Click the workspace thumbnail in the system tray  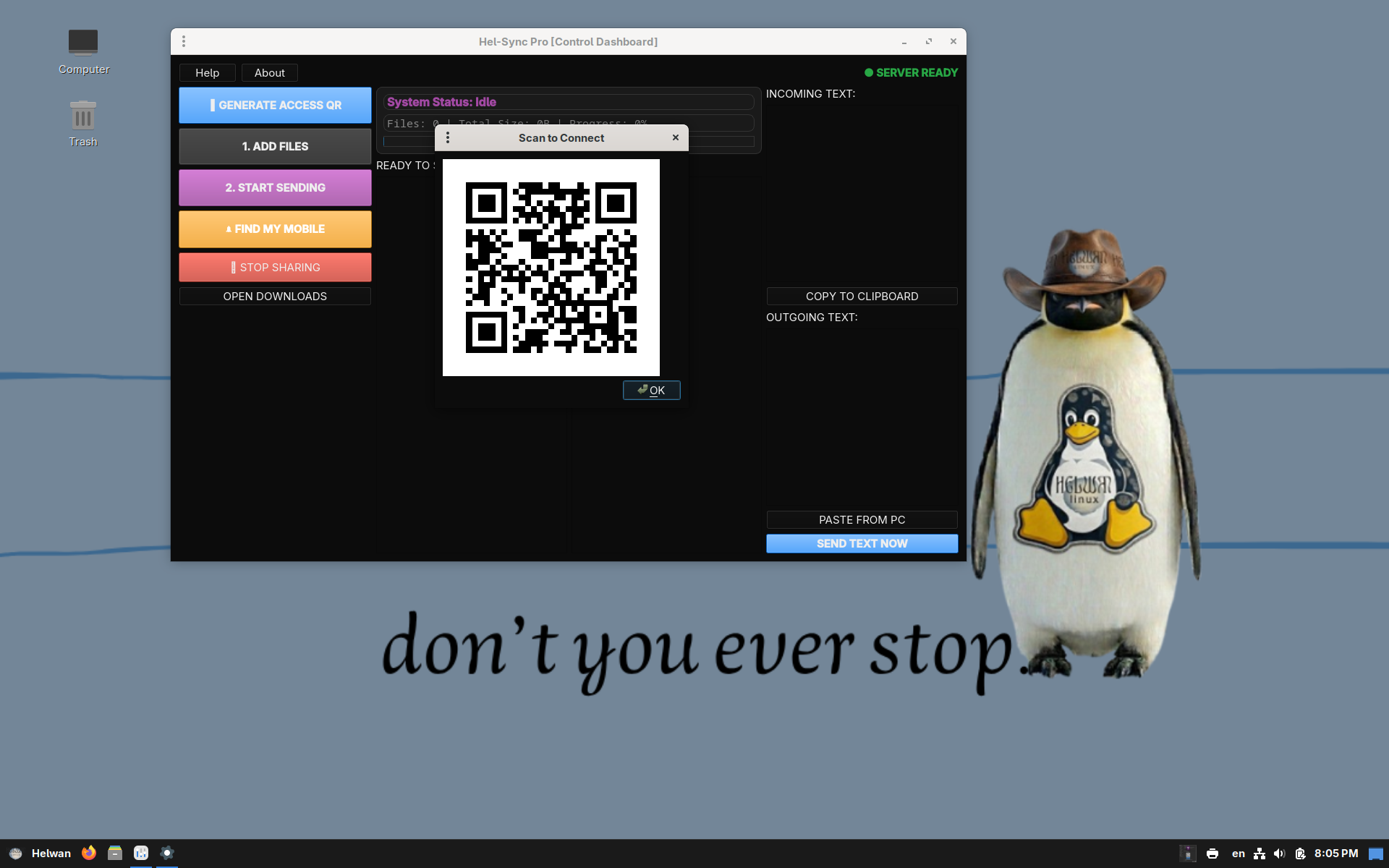1188,854
